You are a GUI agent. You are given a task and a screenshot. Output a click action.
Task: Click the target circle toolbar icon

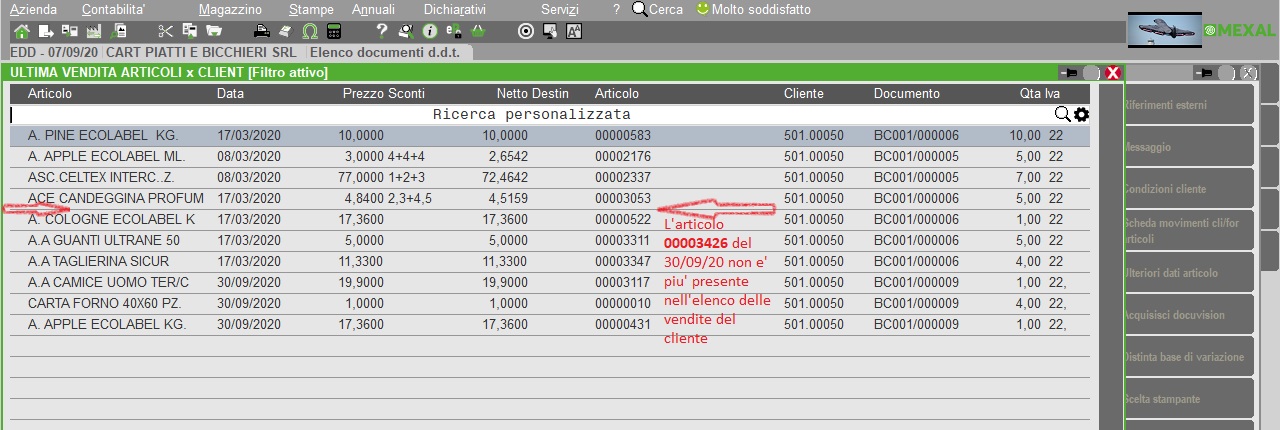click(526, 31)
